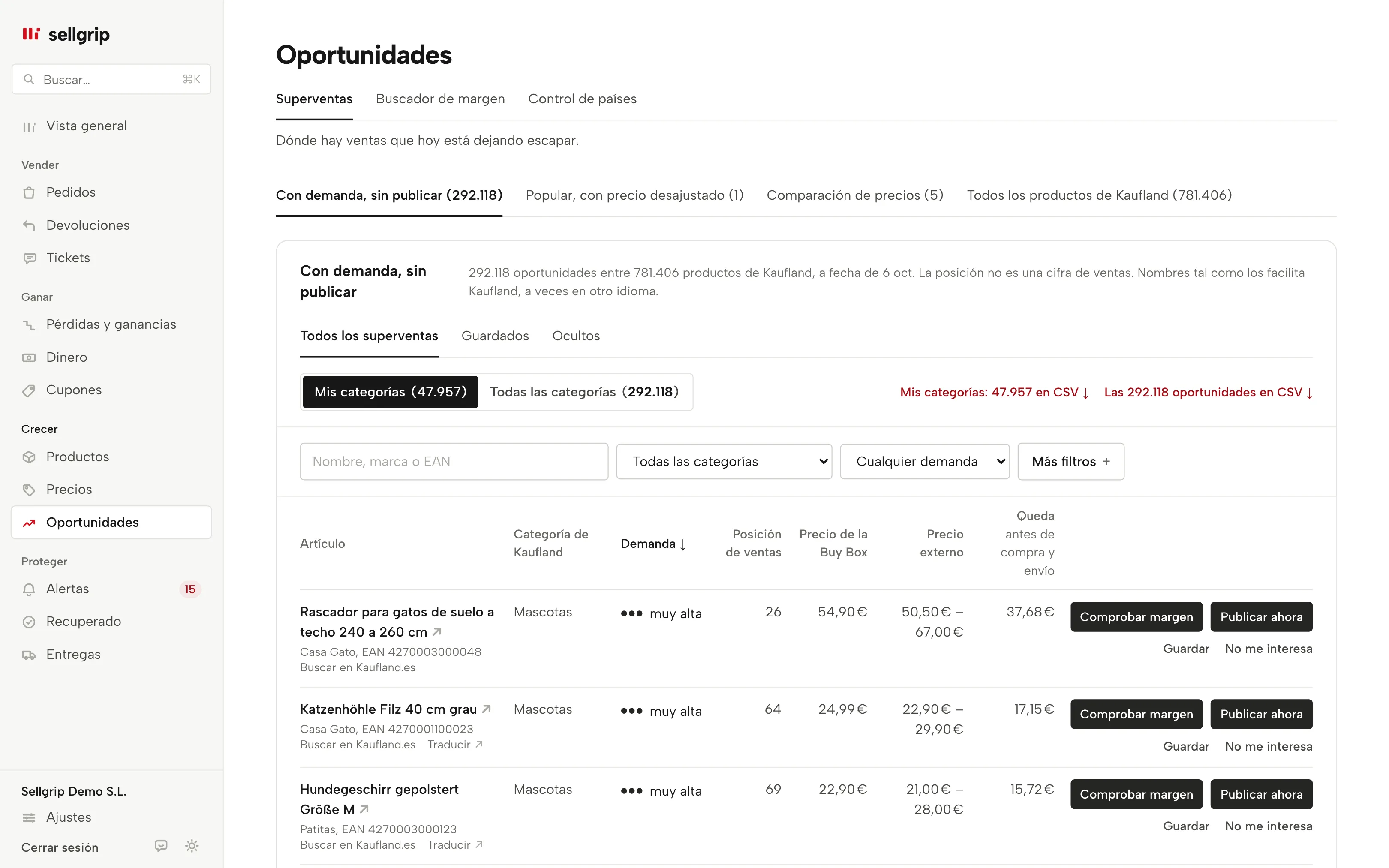Image resolution: width=1389 pixels, height=868 pixels.
Task: Expand Más filtros
Action: click(x=1070, y=462)
